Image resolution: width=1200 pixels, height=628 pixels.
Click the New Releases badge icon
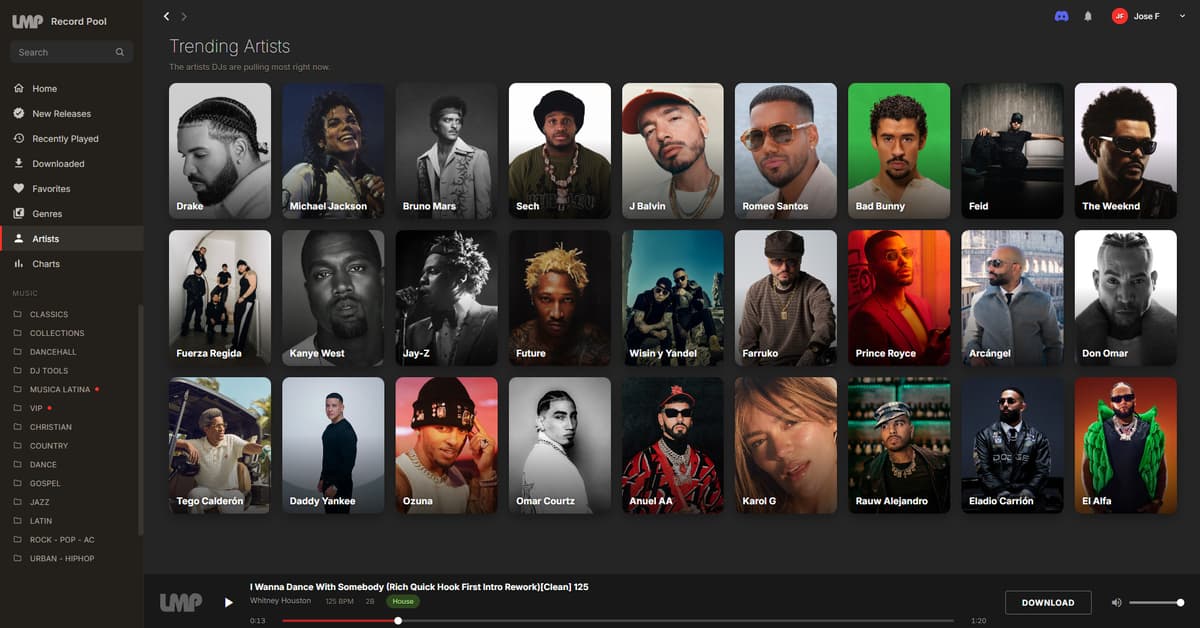pyautogui.click(x=19, y=113)
